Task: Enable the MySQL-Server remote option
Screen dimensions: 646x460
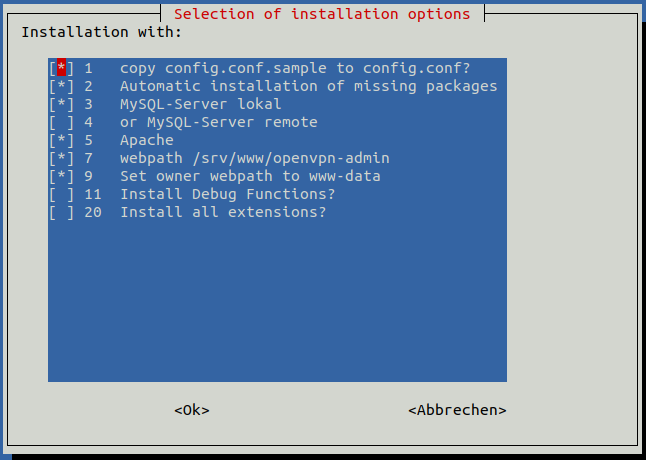Action: [61, 122]
